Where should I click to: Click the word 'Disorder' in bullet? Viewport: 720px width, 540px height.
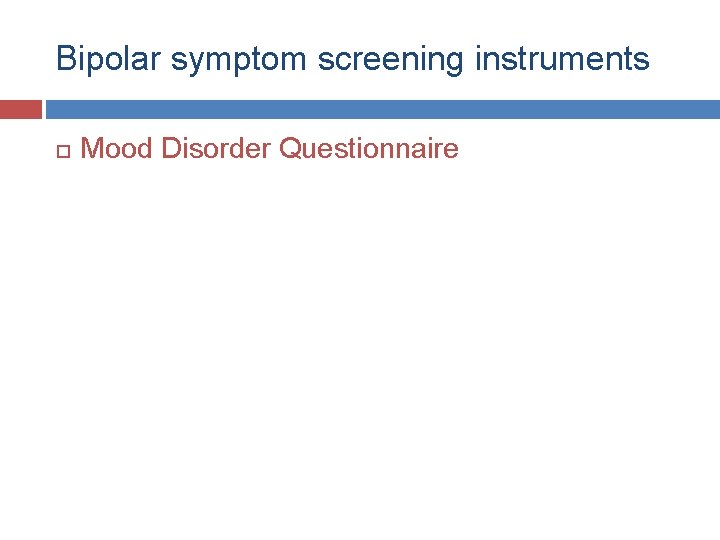click(x=216, y=148)
